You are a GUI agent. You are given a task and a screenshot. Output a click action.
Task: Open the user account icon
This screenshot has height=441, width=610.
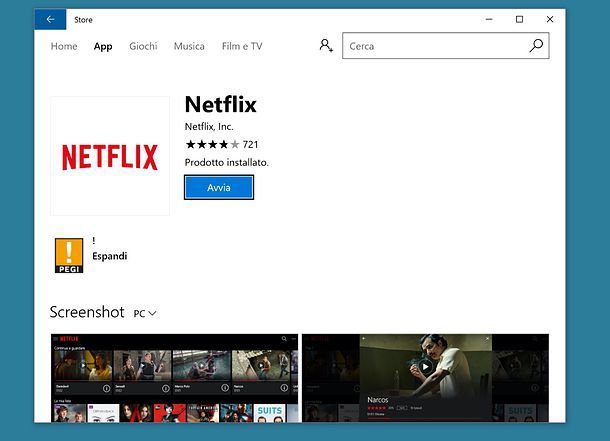[325, 46]
